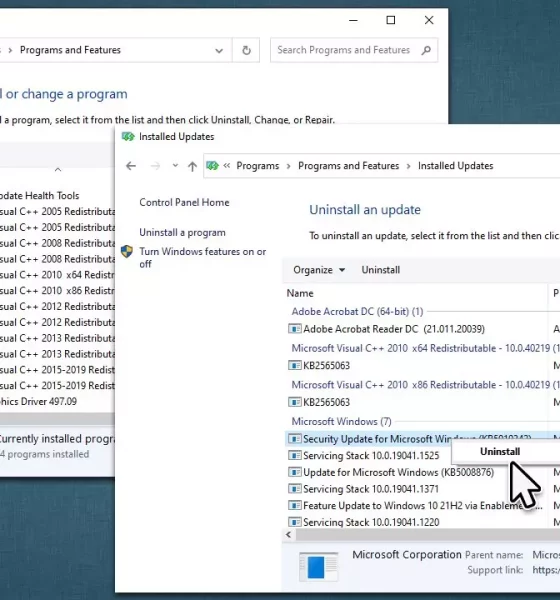560x600 pixels.
Task: Collapse the sort chevron above program list
Action: click(x=58, y=169)
